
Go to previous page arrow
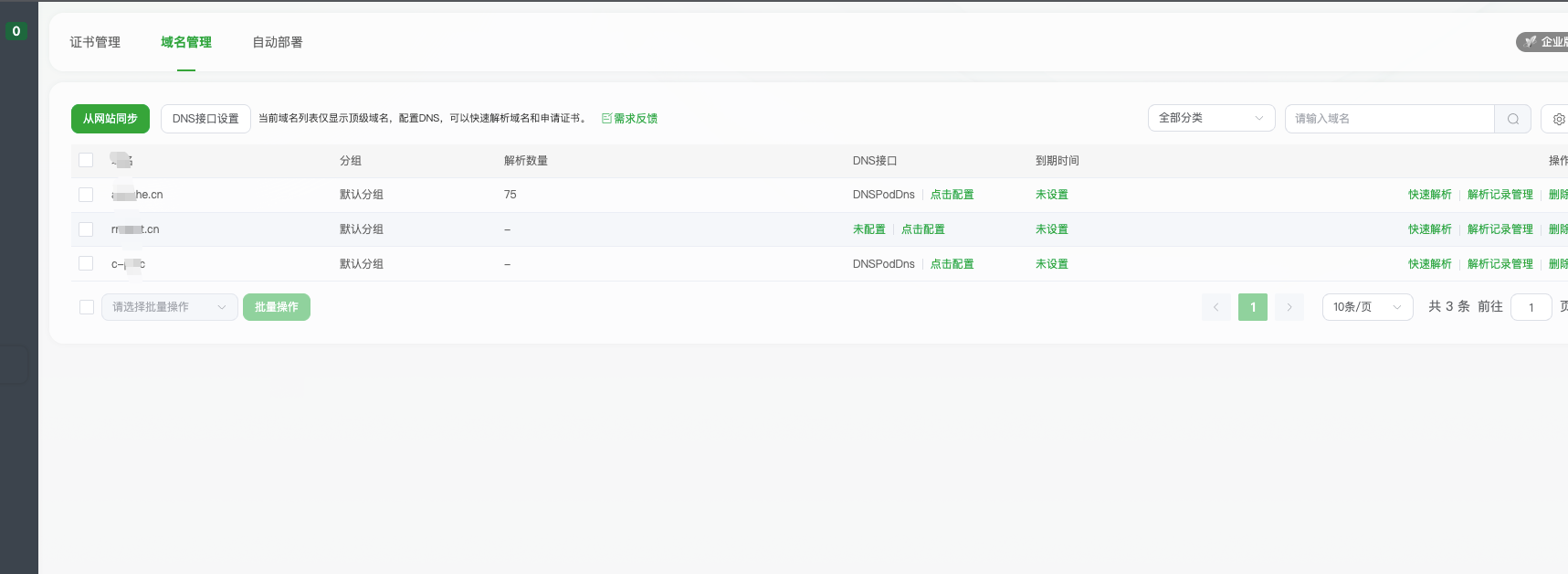coord(1216,307)
